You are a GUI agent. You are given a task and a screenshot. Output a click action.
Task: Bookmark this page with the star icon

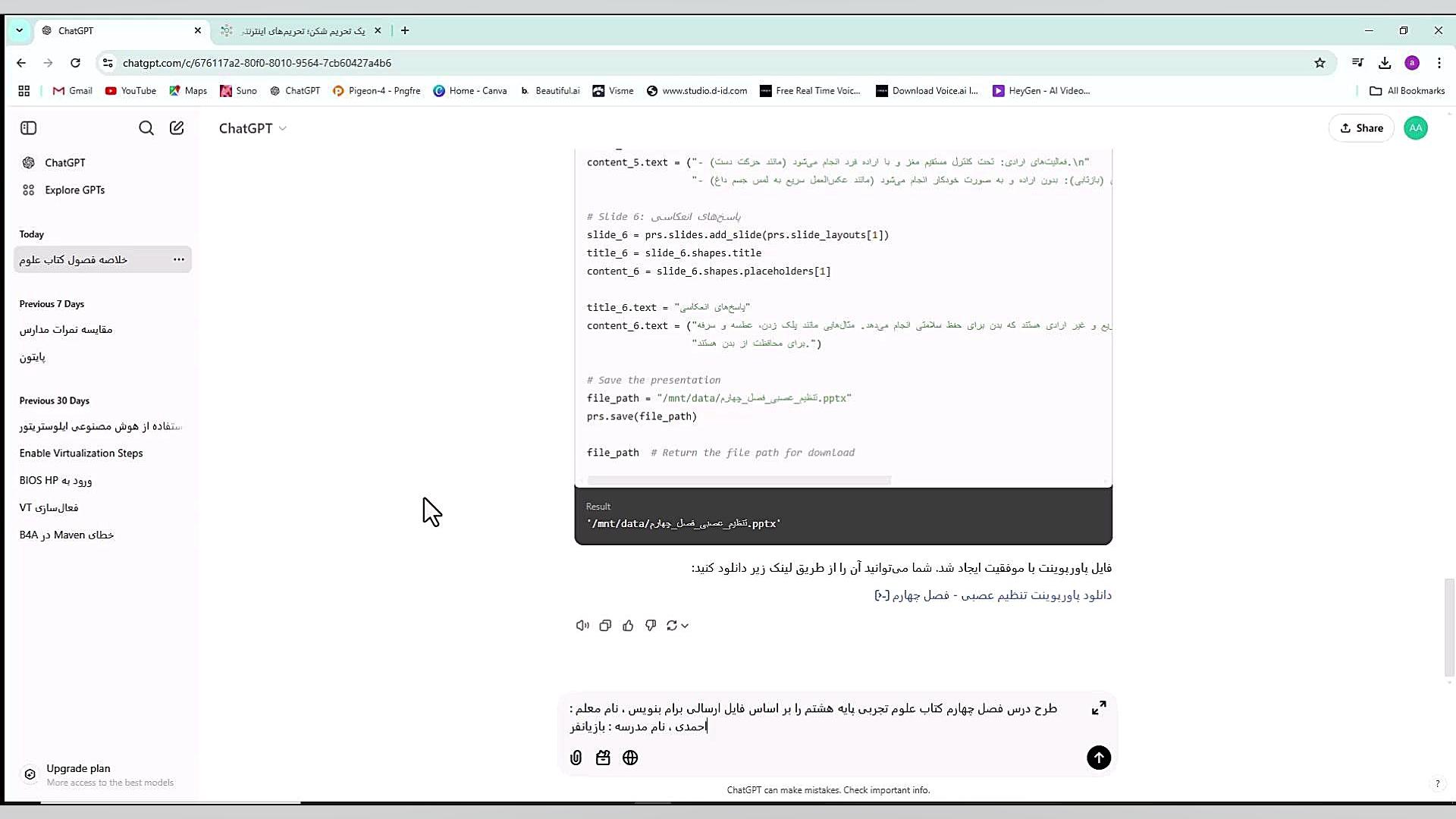coord(1319,63)
